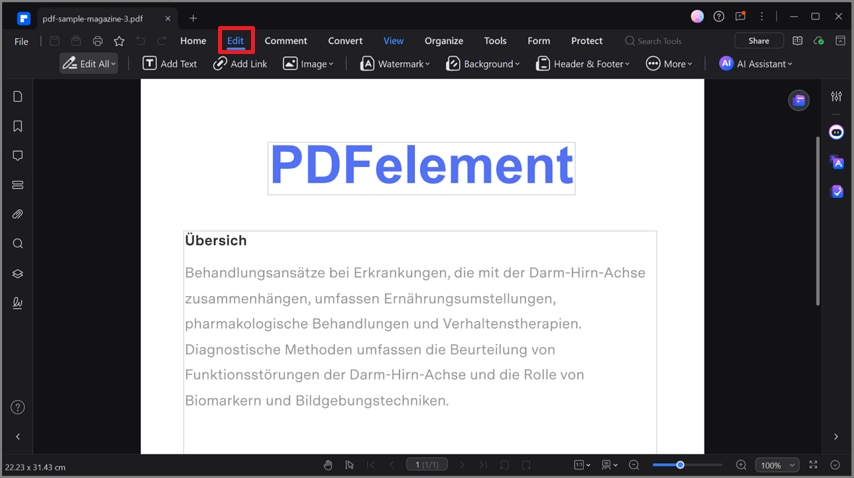Click the print icon in the top toolbar
The height and width of the screenshot is (478, 854).
97,41
